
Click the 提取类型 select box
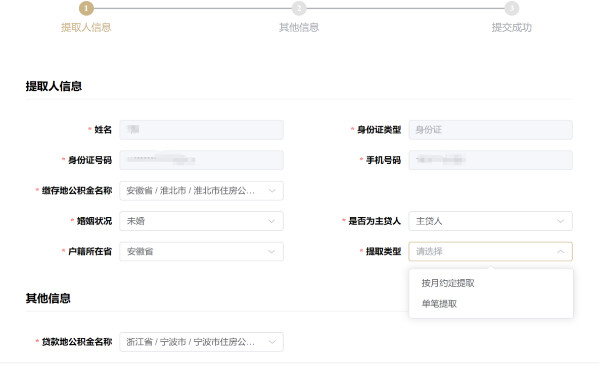(x=491, y=251)
